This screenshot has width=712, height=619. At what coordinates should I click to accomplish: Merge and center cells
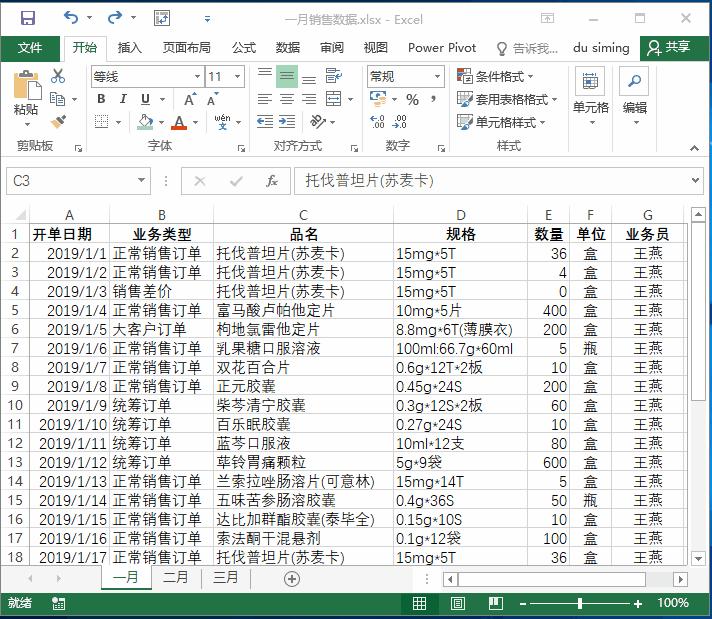tap(334, 99)
